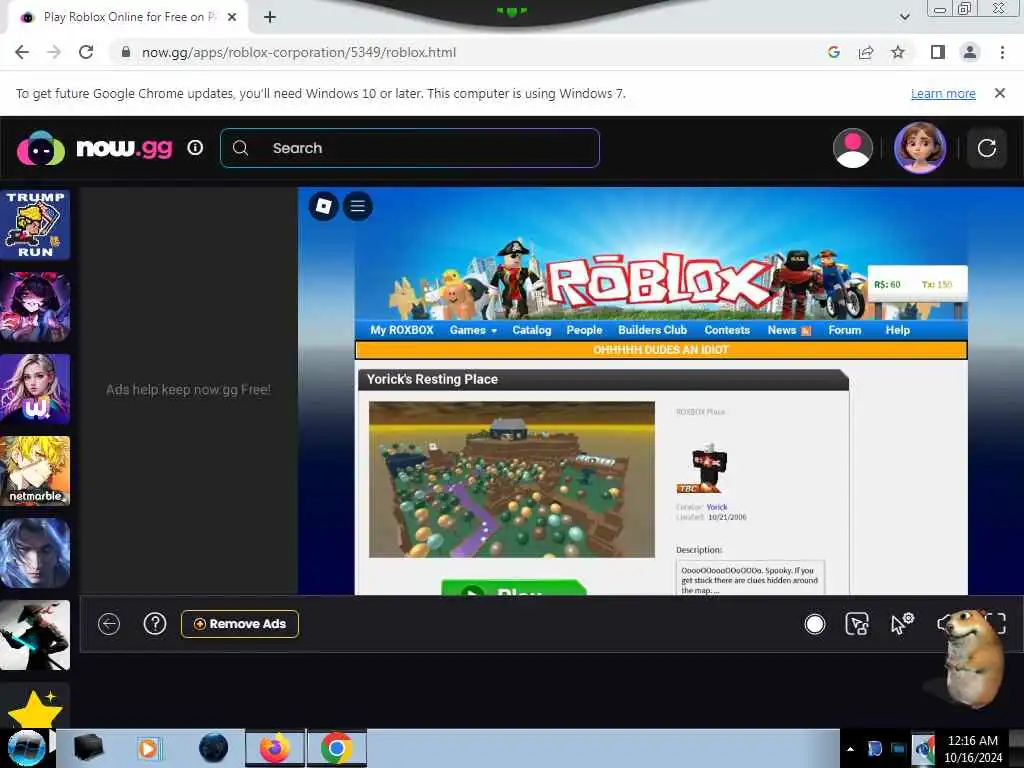Image resolution: width=1024 pixels, height=768 pixels.
Task: Open the W logo game thumbnail
Action: [x=35, y=389]
